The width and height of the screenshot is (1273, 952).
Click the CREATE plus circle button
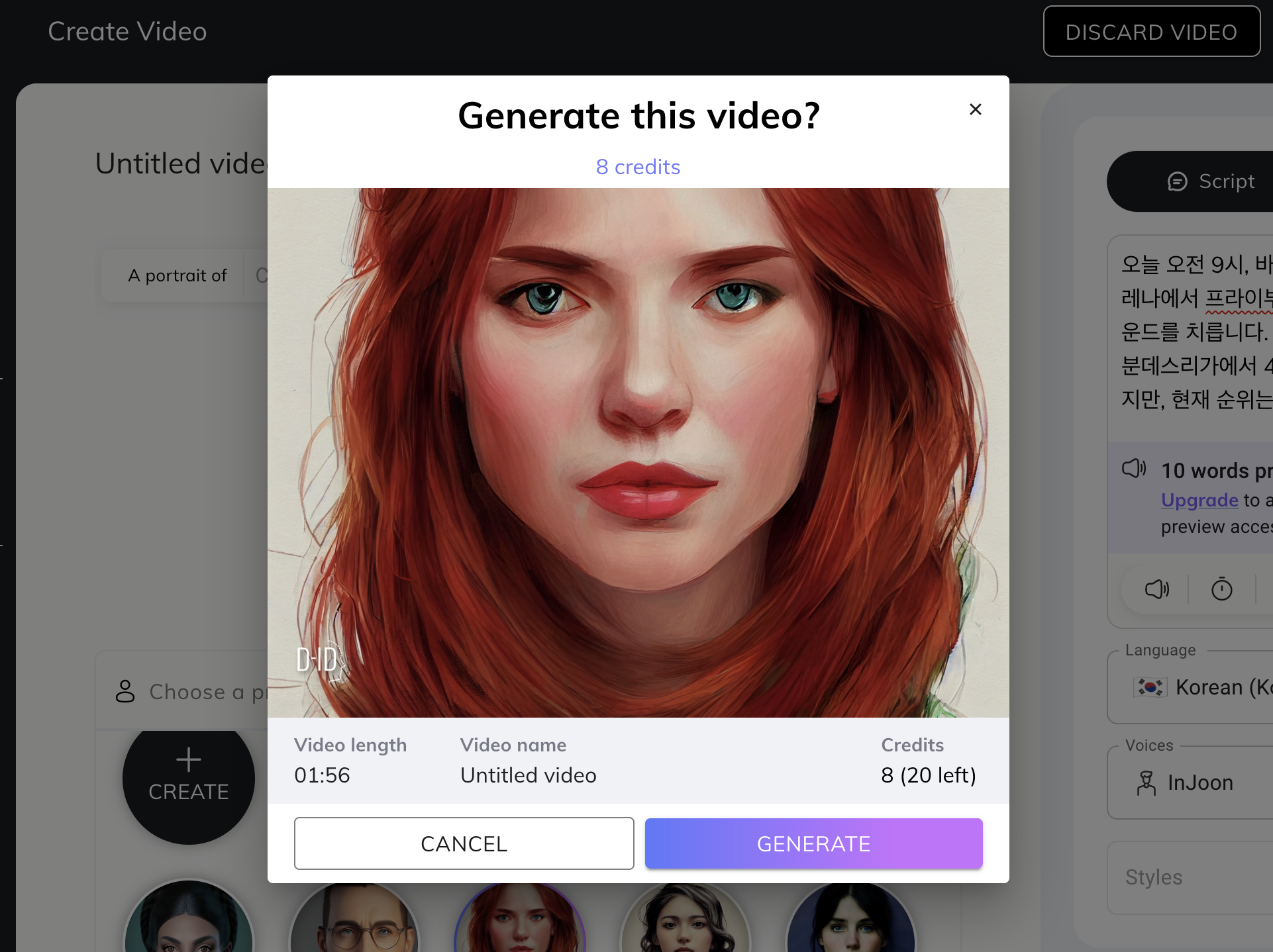tap(189, 779)
